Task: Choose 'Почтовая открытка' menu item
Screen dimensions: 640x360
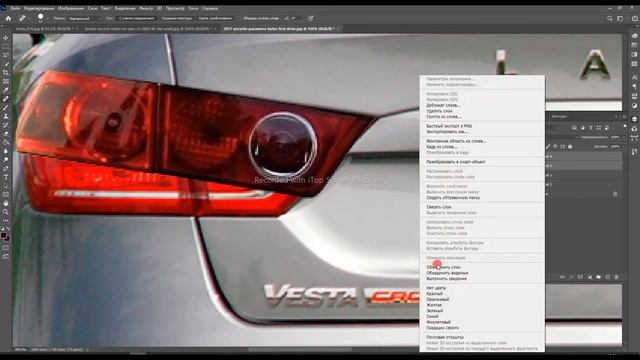Action: tap(445, 338)
